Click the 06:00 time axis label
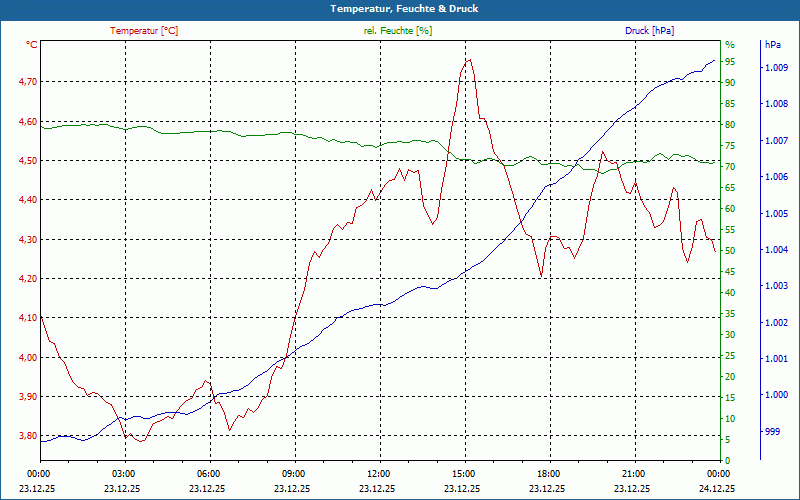The image size is (800, 500). pyautogui.click(x=208, y=474)
